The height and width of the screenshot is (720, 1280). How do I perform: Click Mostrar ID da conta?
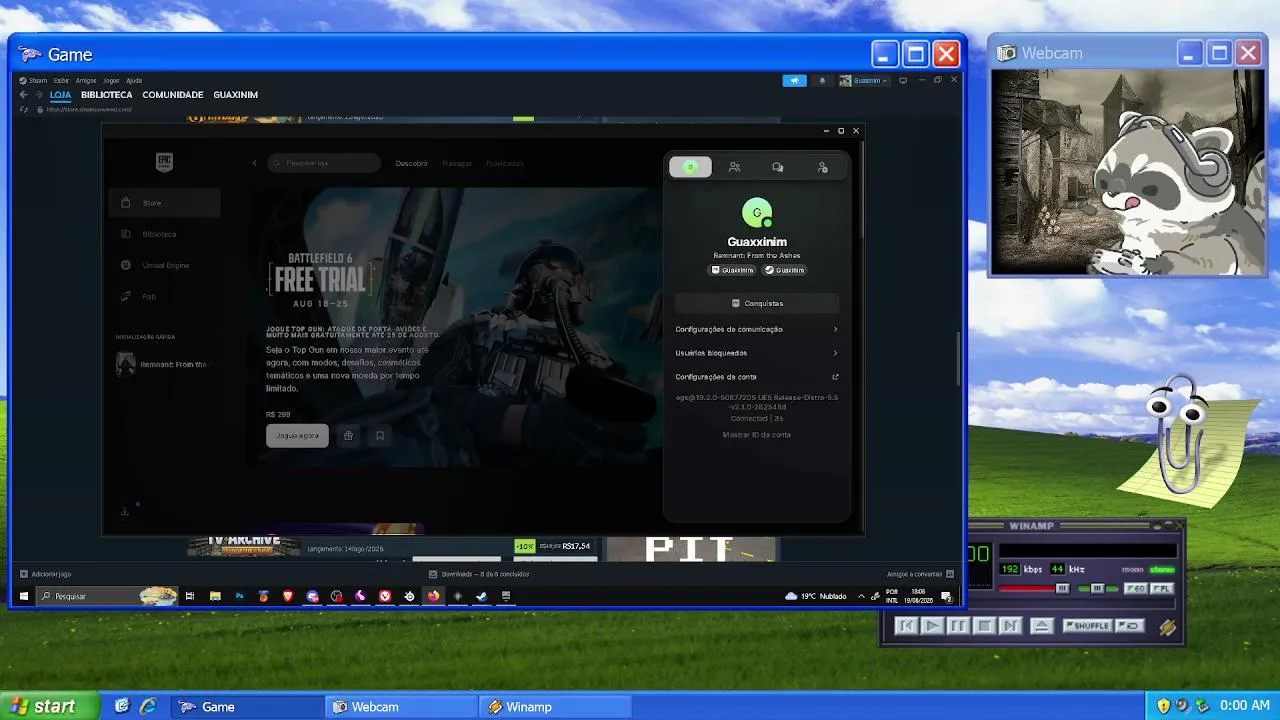click(x=757, y=435)
